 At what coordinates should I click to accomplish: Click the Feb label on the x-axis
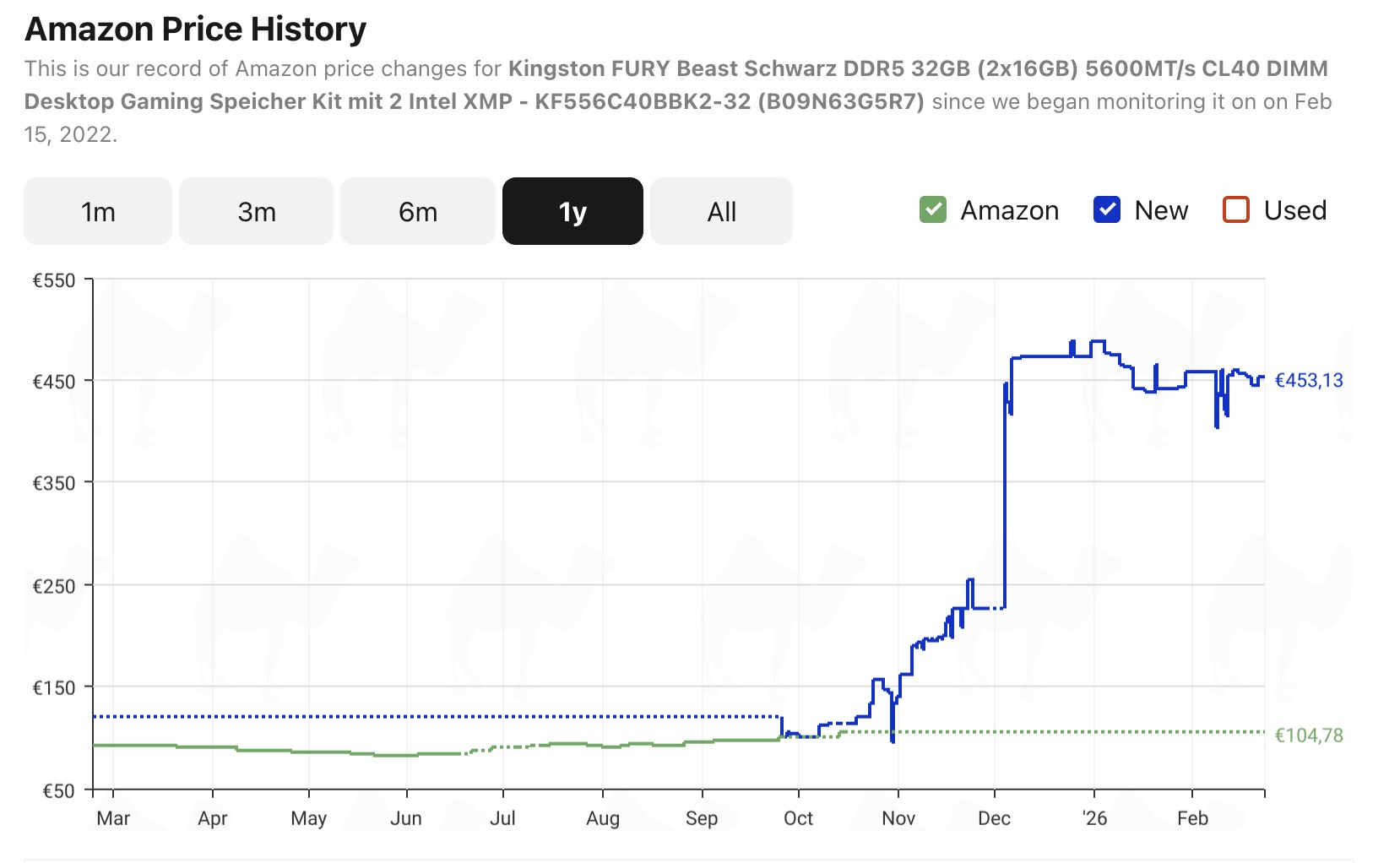[x=1192, y=818]
